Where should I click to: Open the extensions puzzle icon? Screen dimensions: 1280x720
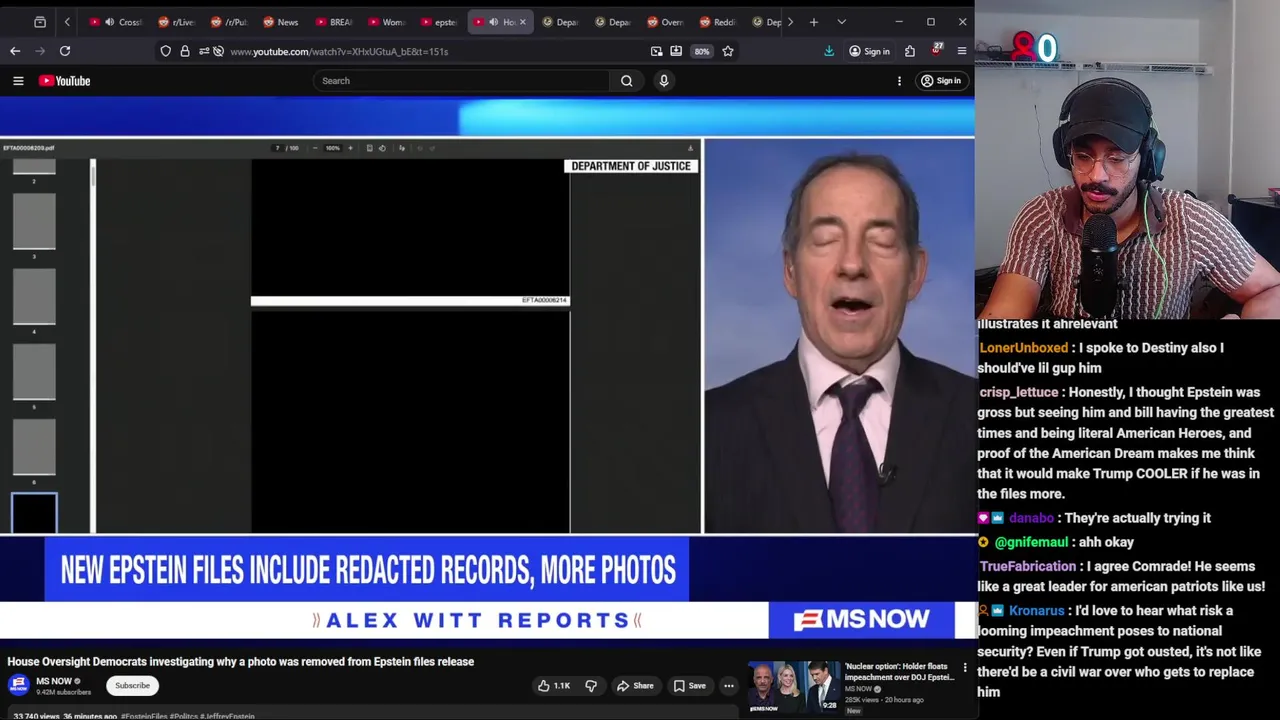click(x=910, y=51)
